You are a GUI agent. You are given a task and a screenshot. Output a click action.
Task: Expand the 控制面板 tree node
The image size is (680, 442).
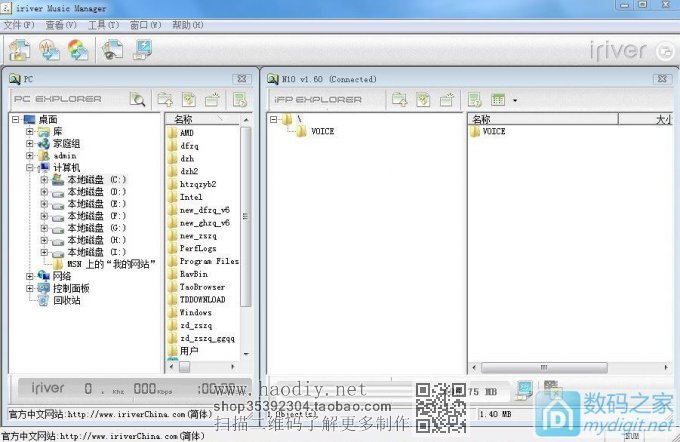click(30, 288)
